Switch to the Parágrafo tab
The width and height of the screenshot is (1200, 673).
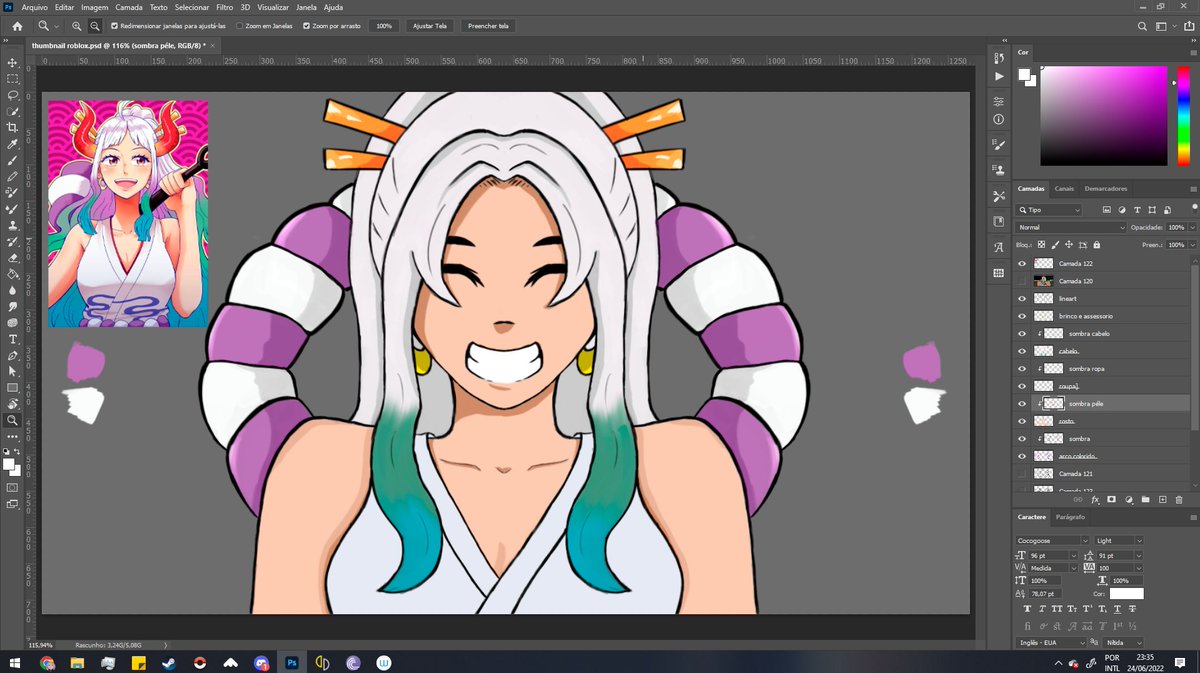[1070, 517]
